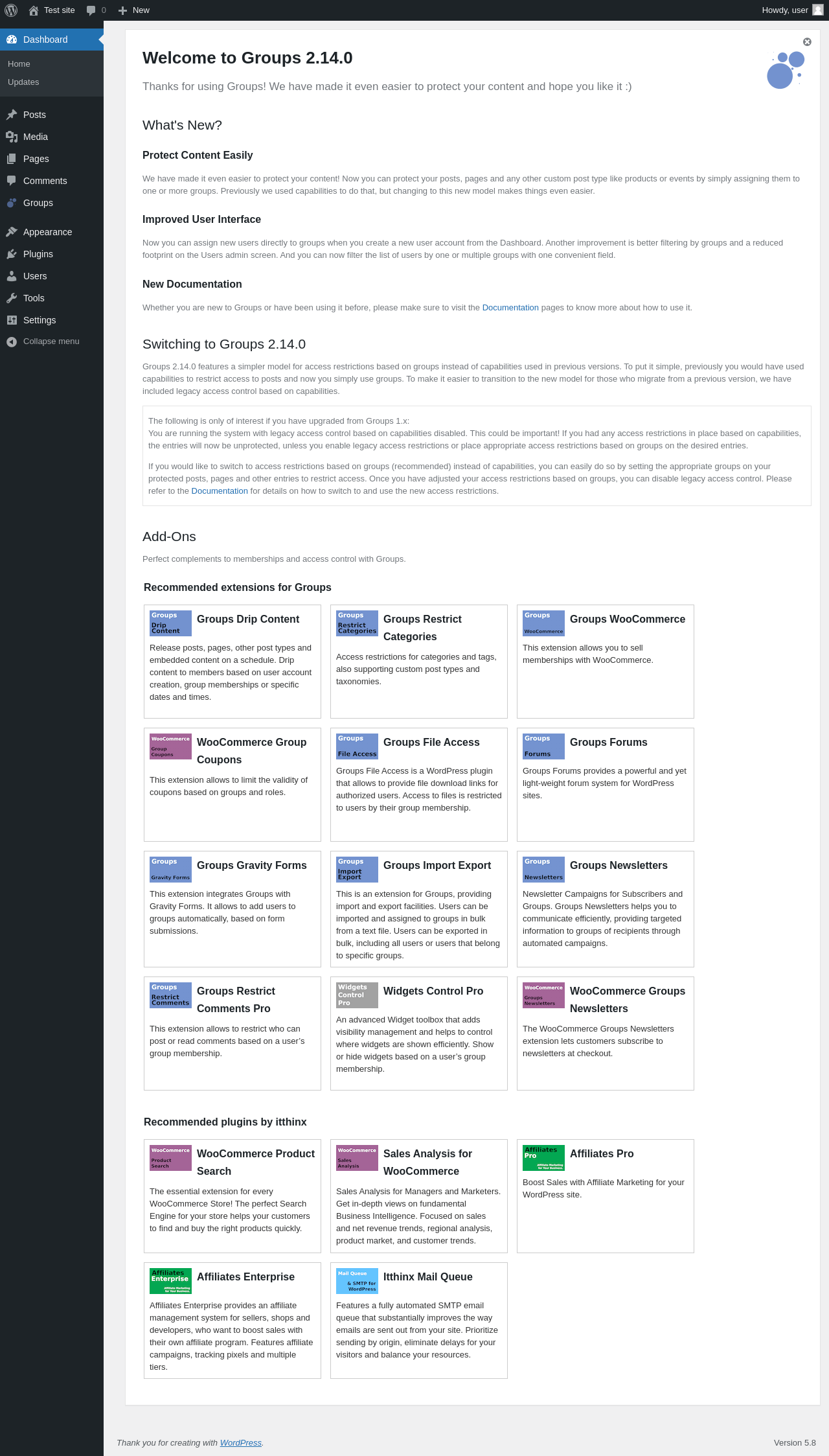Open Groups Import Export thumbnail

click(x=358, y=870)
